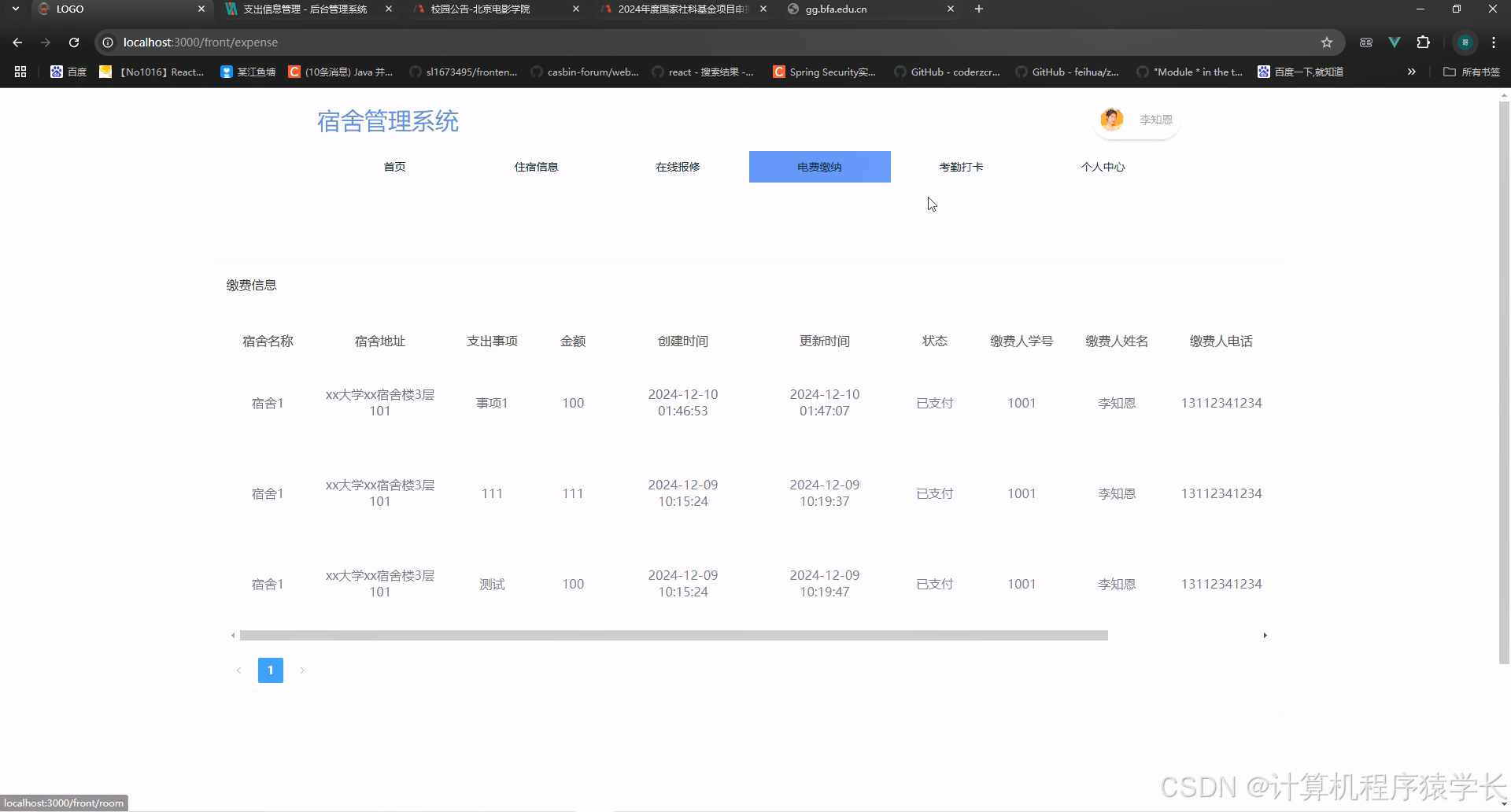The image size is (1511, 812).
Task: Click the apps grid icon on bookmarks bar
Action: click(20, 72)
